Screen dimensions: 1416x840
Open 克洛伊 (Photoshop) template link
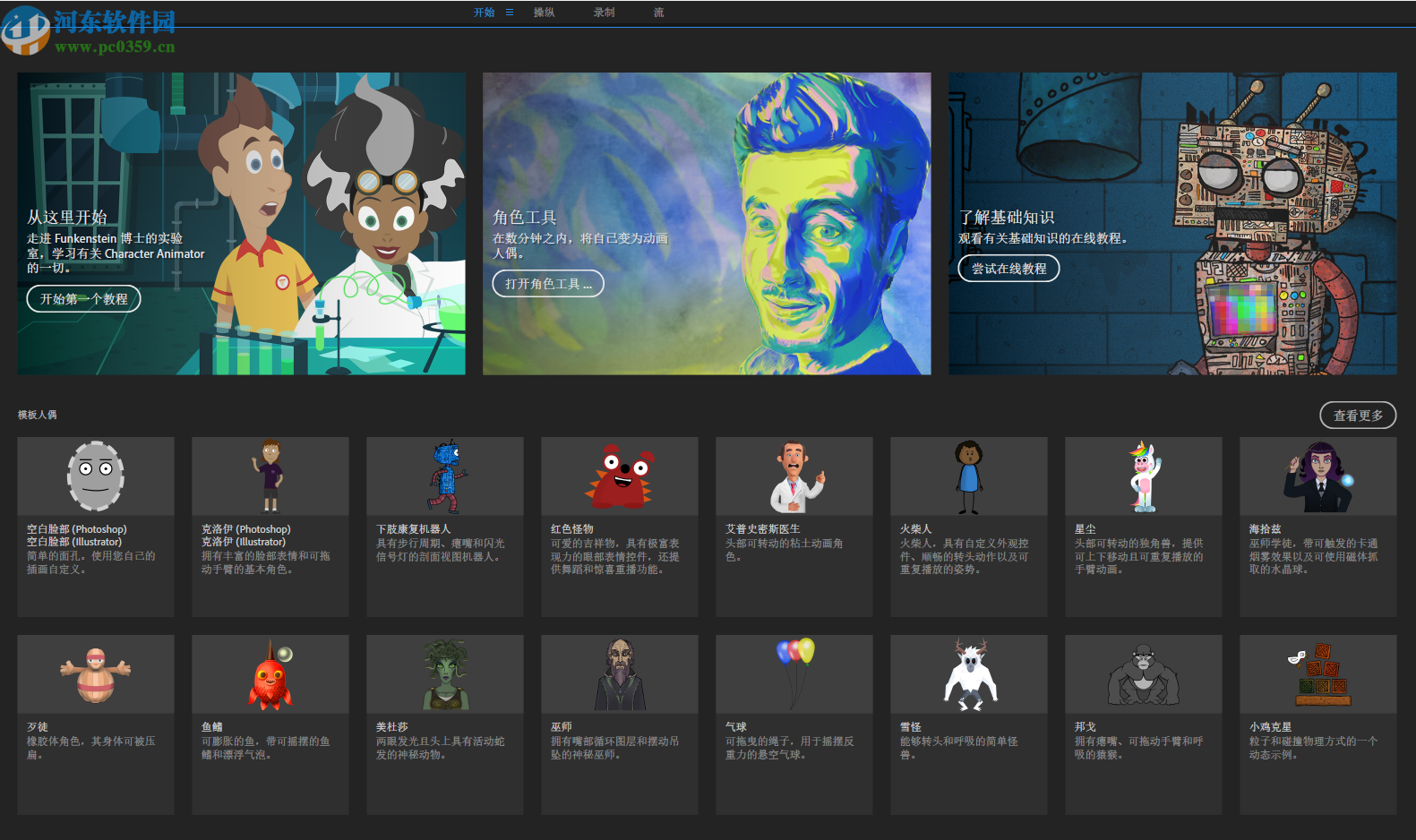point(245,529)
